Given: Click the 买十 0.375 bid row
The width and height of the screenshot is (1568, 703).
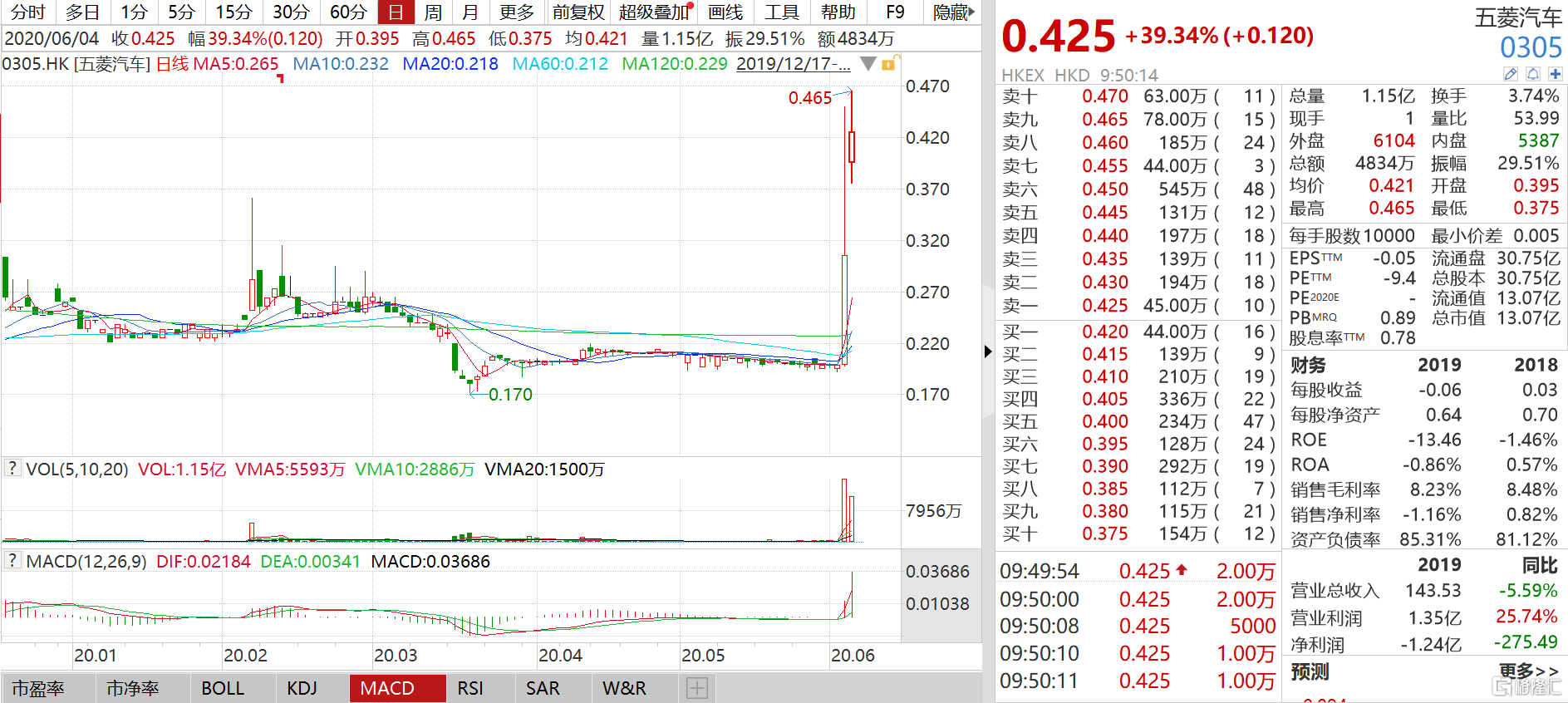Looking at the screenshot, I should 1138,533.
